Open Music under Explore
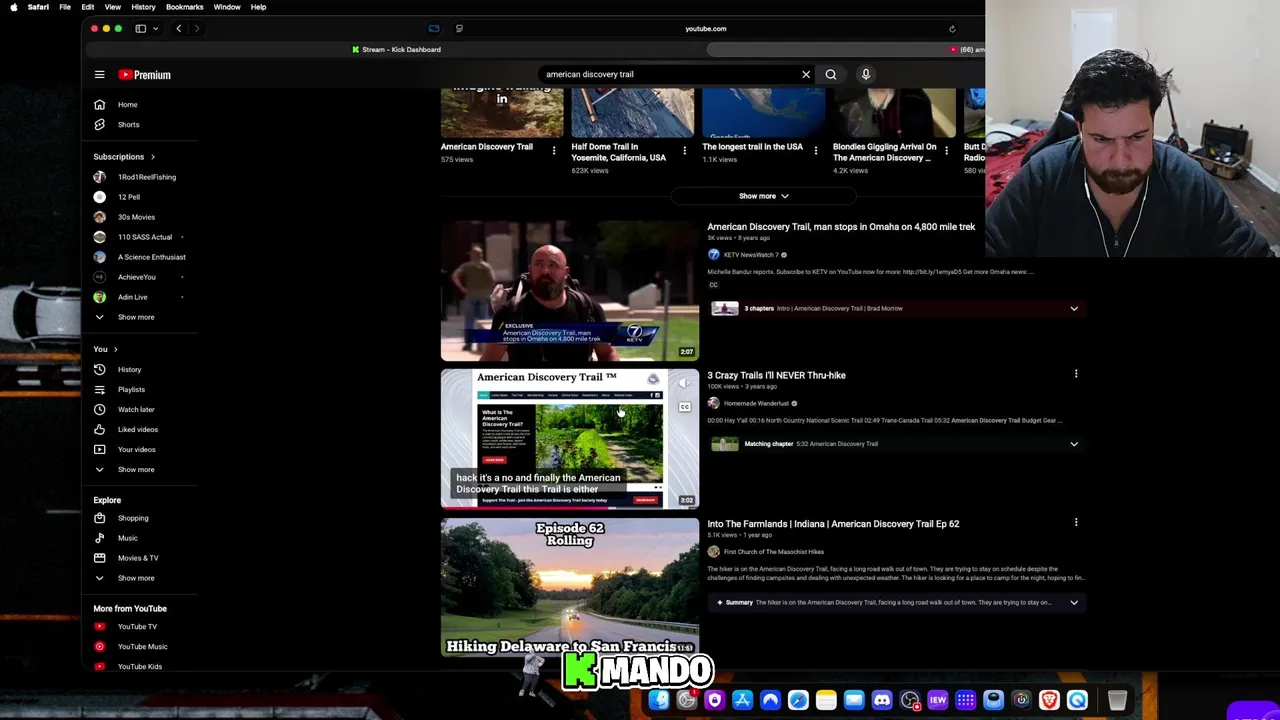The width and height of the screenshot is (1280, 720). tap(127, 538)
